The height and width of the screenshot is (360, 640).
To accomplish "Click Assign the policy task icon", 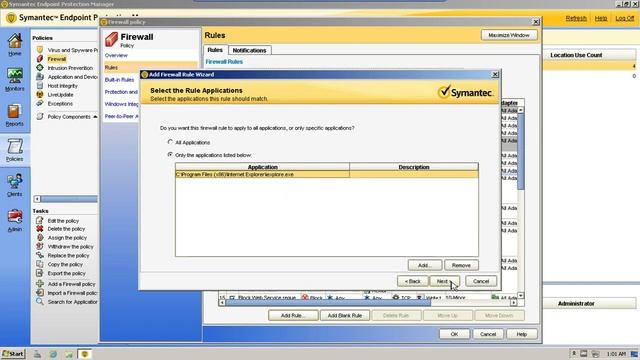I will [40, 238].
